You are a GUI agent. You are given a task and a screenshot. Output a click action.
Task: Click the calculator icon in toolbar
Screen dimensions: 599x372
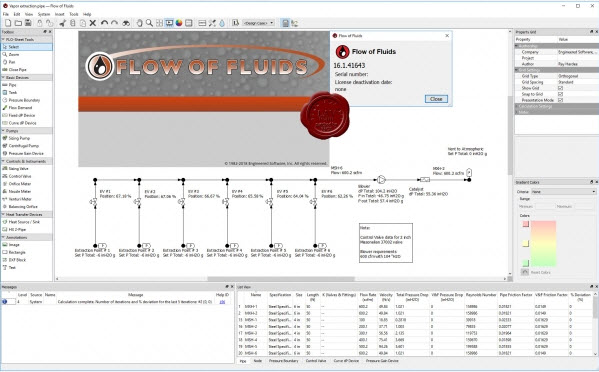pos(285,23)
